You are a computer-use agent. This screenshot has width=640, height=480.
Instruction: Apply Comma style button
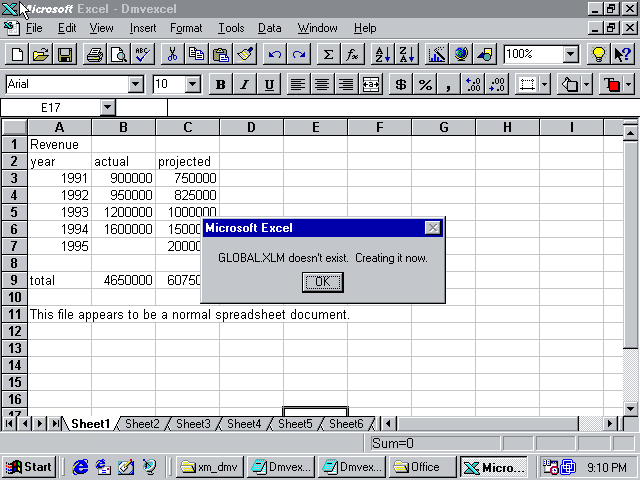click(449, 84)
